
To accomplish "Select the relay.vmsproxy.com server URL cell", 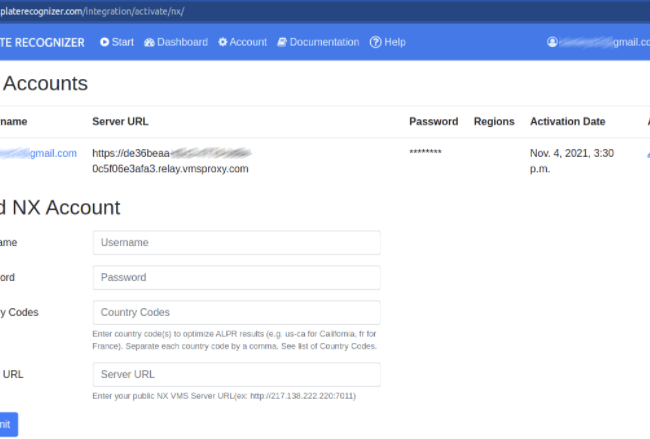I will point(172,161).
